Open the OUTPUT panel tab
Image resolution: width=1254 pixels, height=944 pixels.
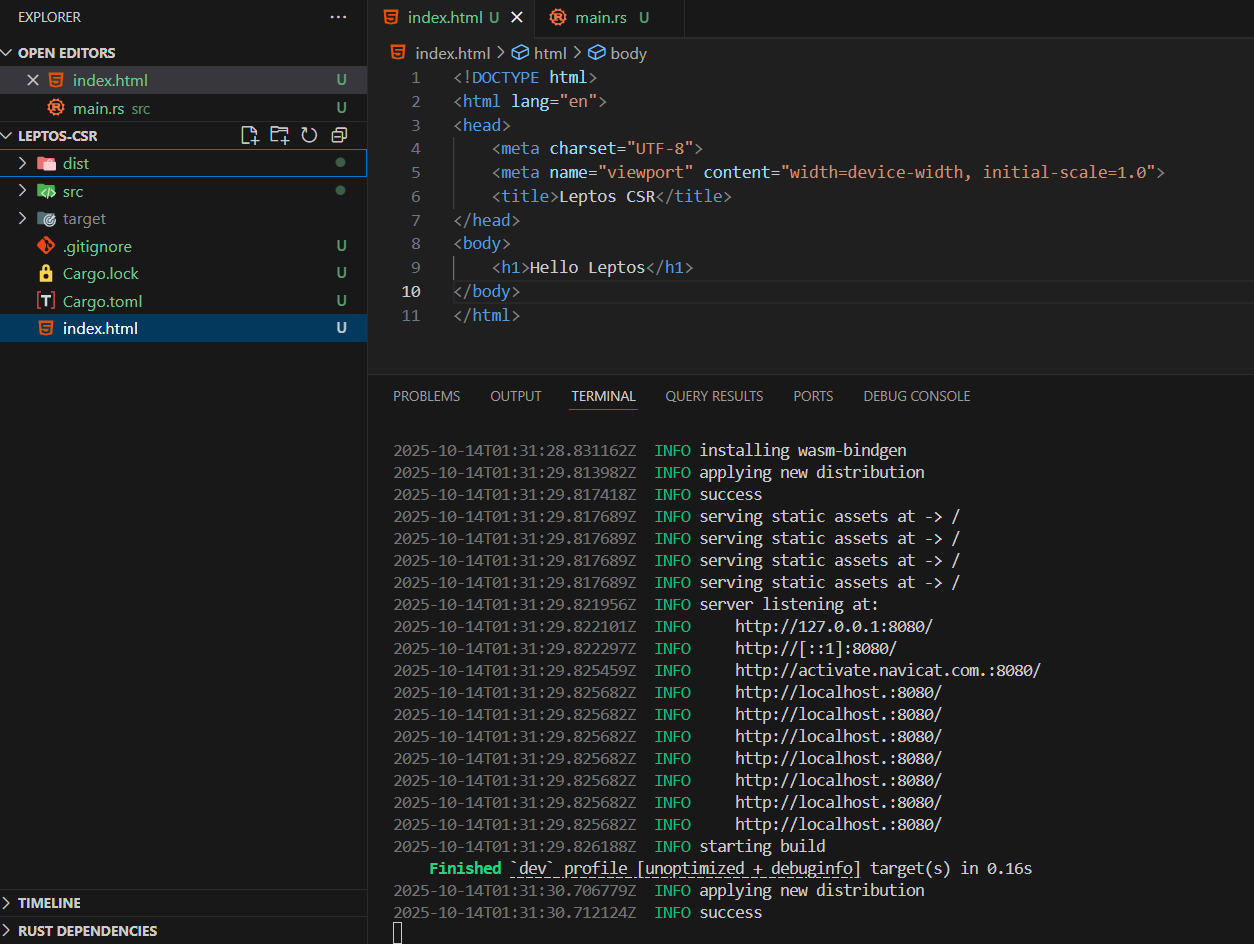pyautogui.click(x=516, y=396)
